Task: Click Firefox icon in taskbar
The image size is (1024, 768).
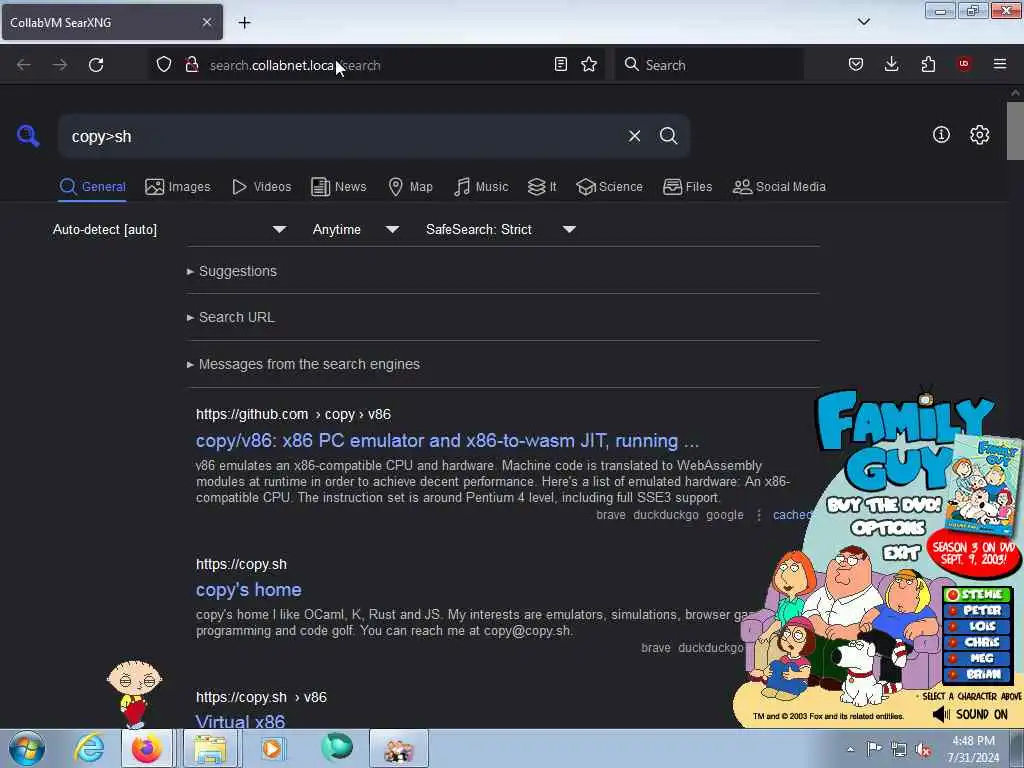Action: (147, 748)
